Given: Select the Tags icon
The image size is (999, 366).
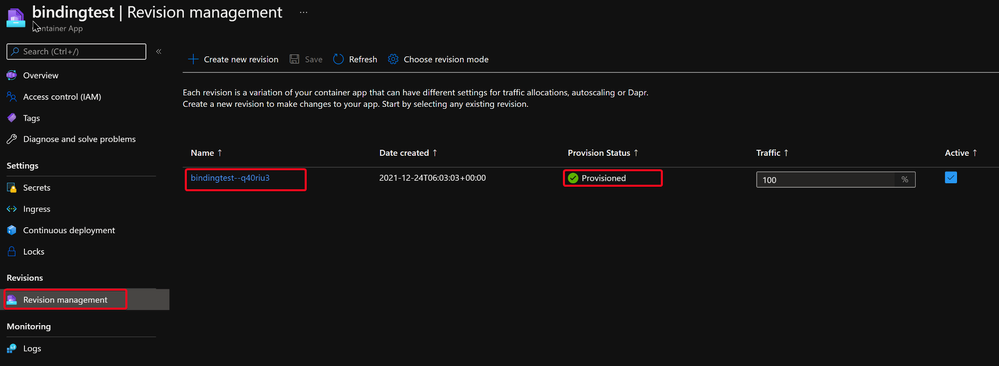Looking at the screenshot, I should [x=11, y=118].
